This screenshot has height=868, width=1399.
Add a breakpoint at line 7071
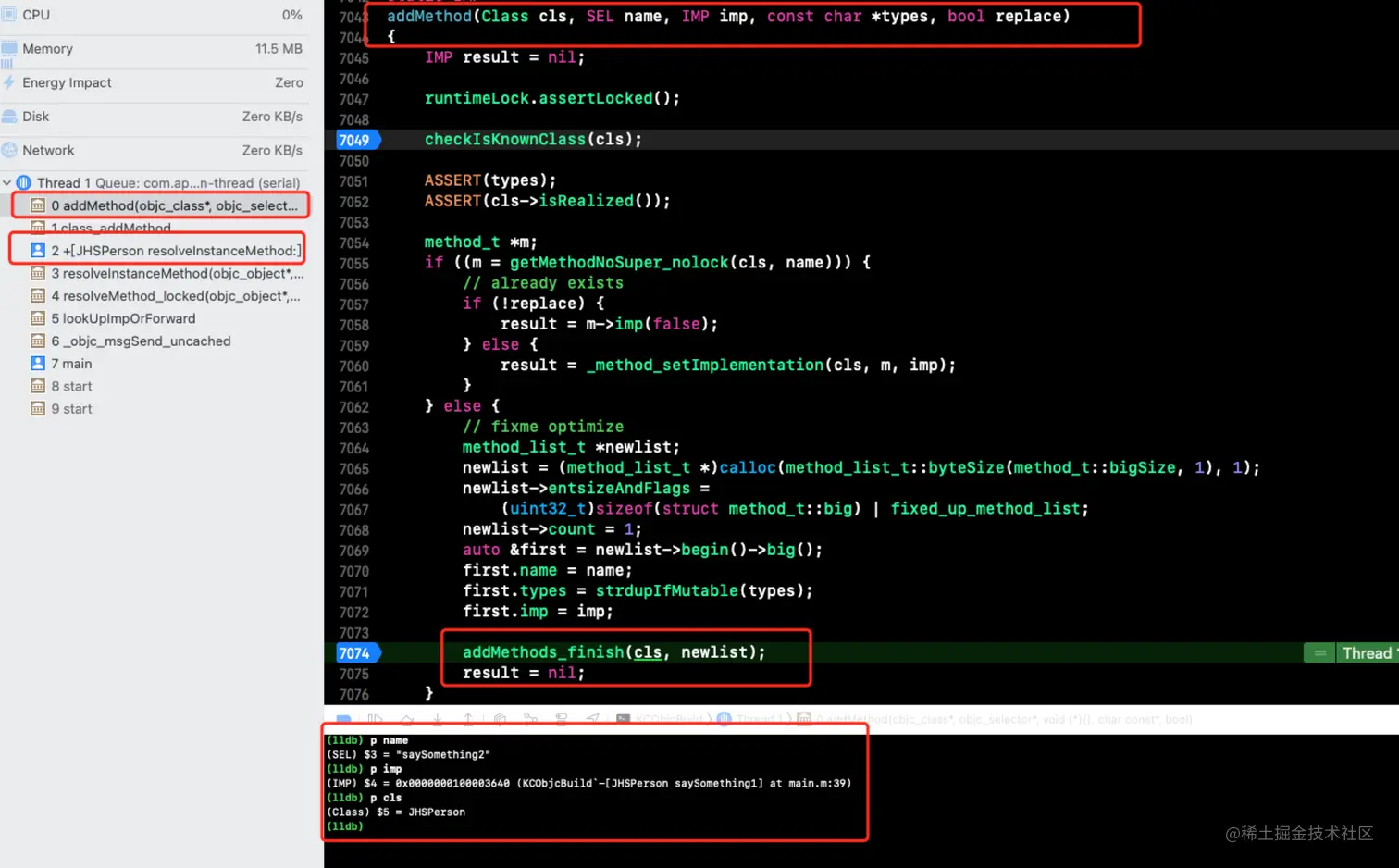(354, 592)
